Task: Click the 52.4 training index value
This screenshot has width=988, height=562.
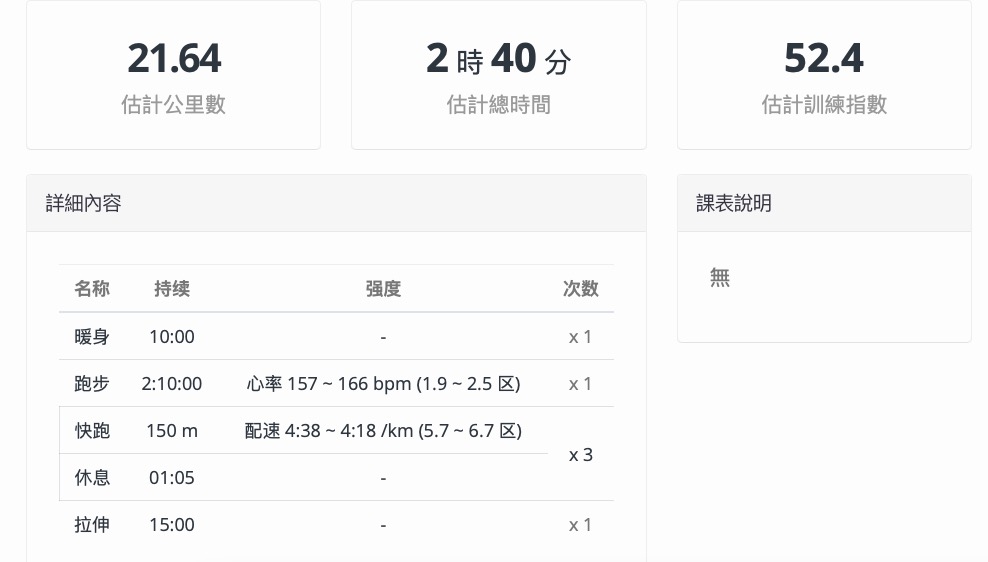Action: pyautogui.click(x=823, y=58)
